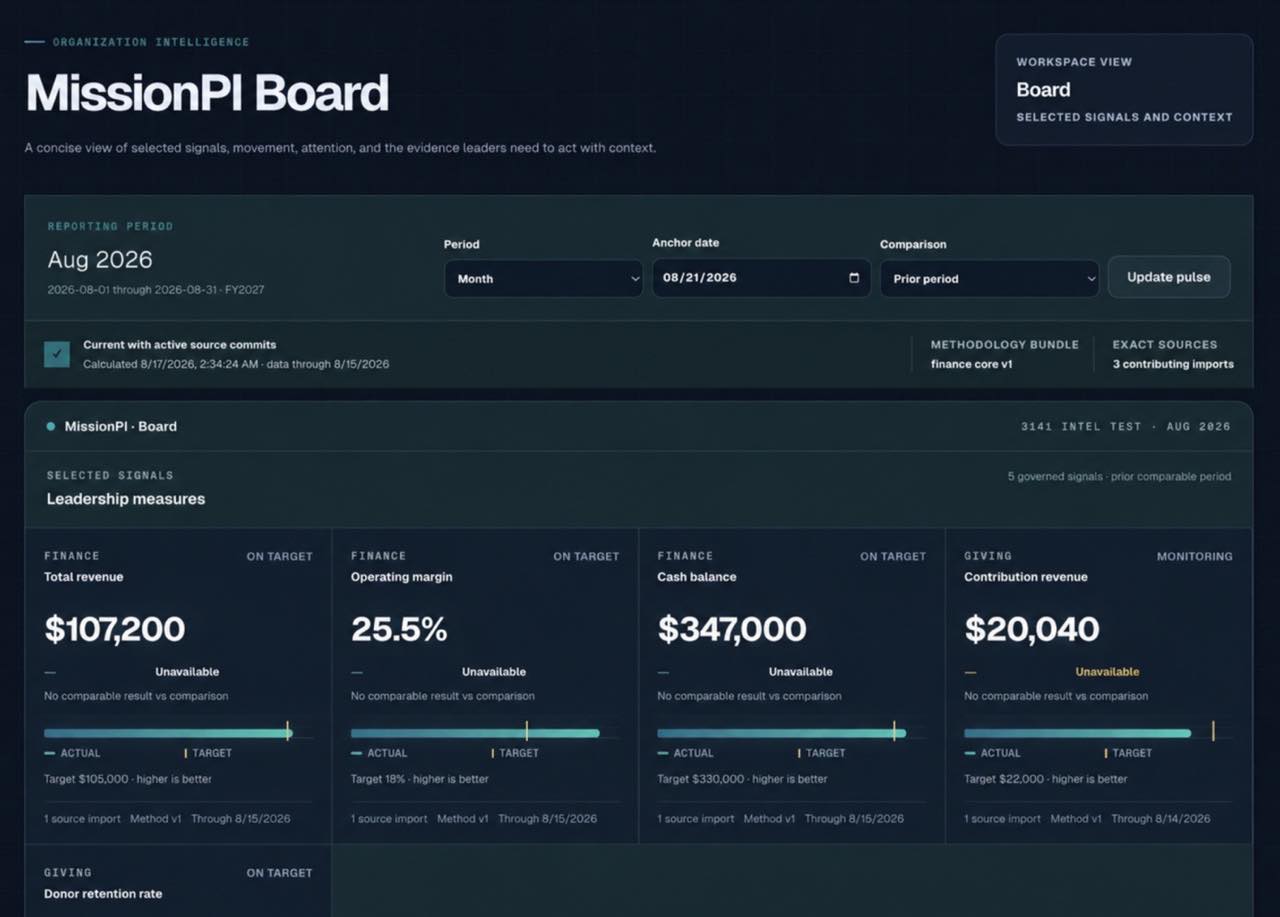Image resolution: width=1280 pixels, height=917 pixels.
Task: Click the MONITORING status on Contribution revenue
Action: [1195, 556]
